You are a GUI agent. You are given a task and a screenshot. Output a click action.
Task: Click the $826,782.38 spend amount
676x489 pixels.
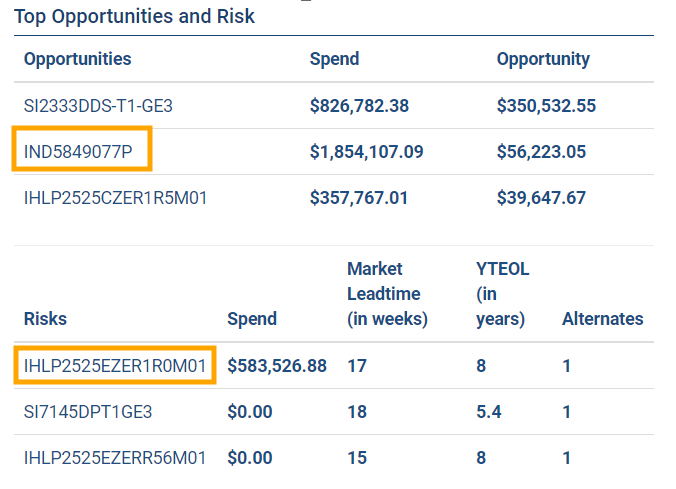click(359, 105)
